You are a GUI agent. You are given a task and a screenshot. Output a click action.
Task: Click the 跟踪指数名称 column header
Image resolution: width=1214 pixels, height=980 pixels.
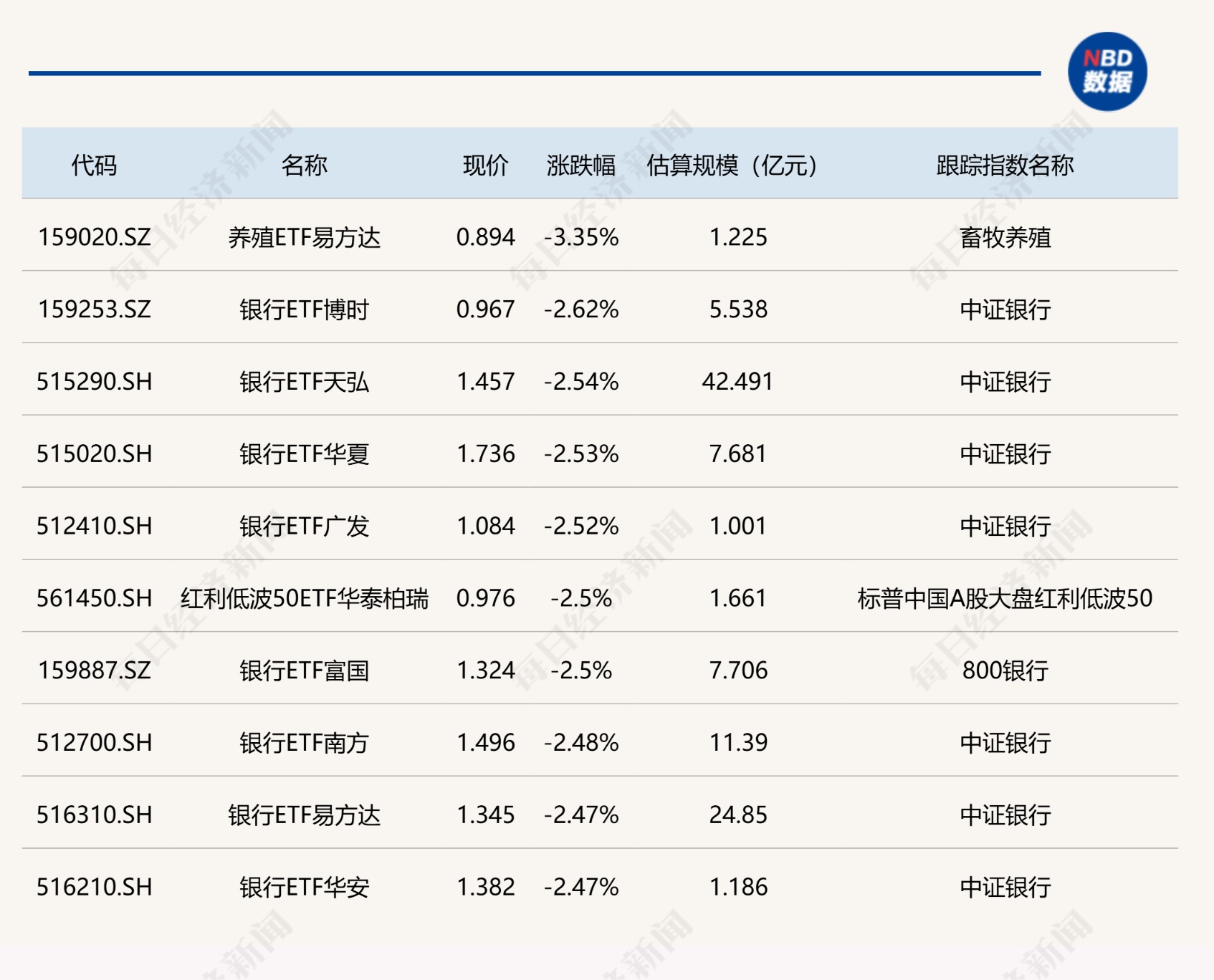click(x=1005, y=165)
